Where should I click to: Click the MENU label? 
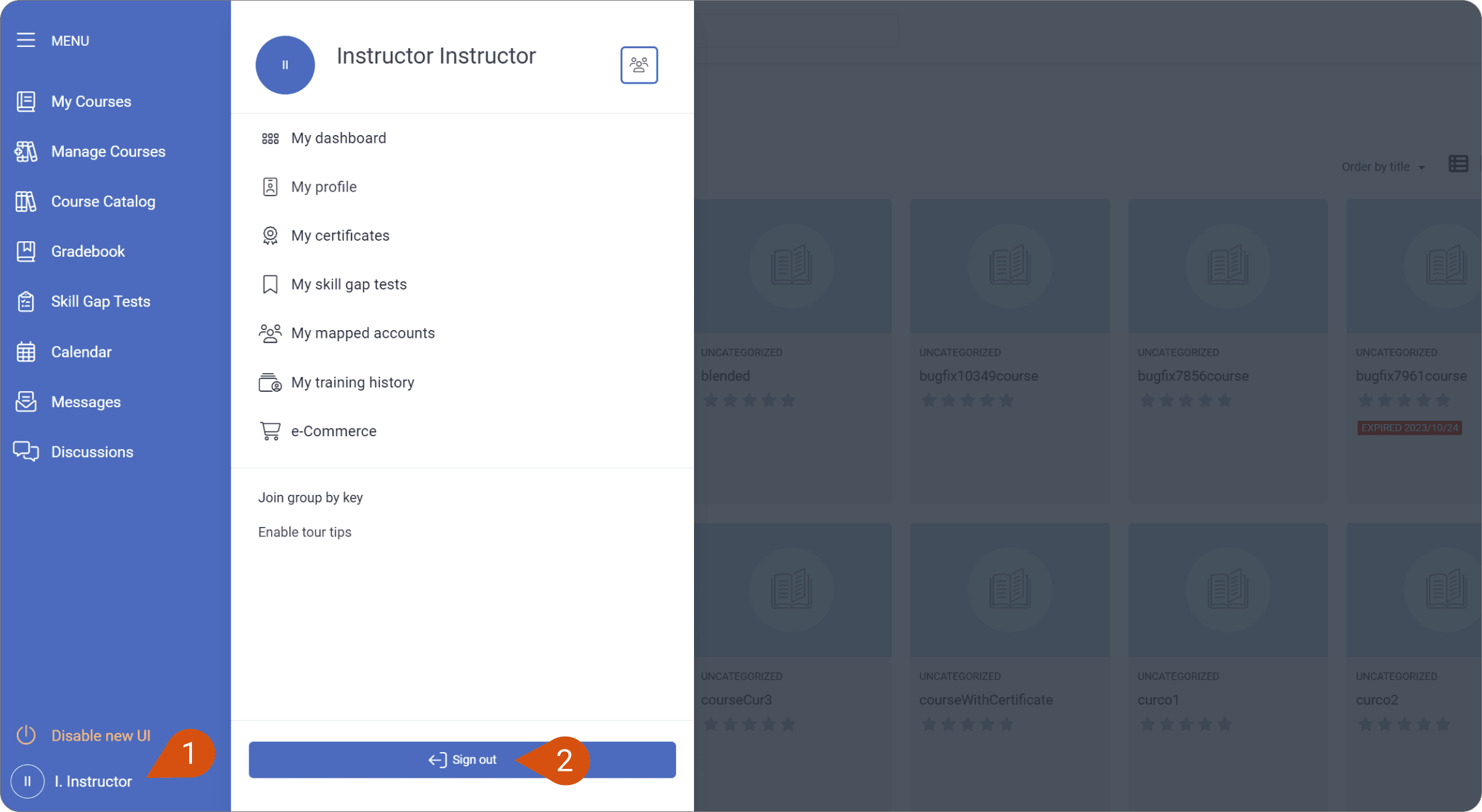(x=70, y=41)
